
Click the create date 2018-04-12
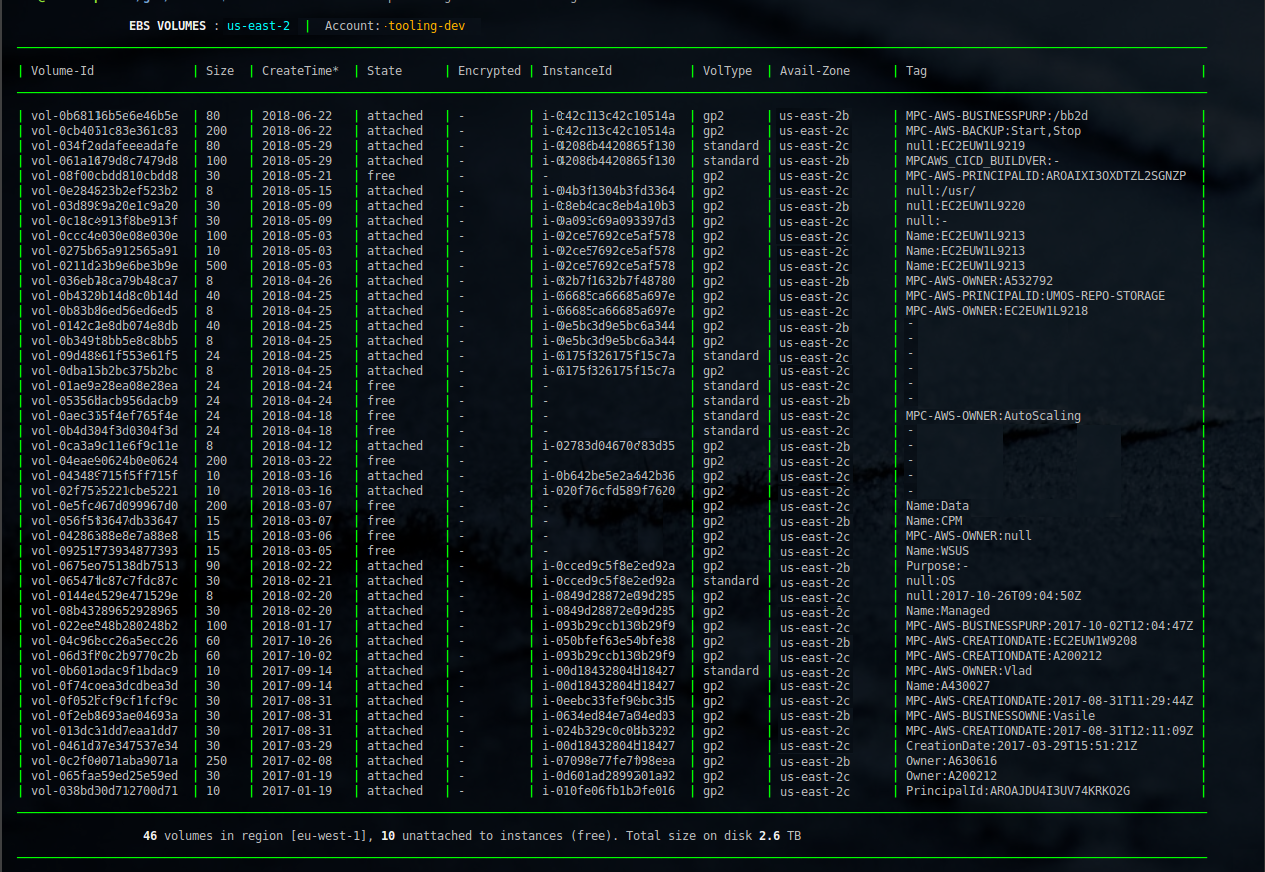pyautogui.click(x=297, y=446)
